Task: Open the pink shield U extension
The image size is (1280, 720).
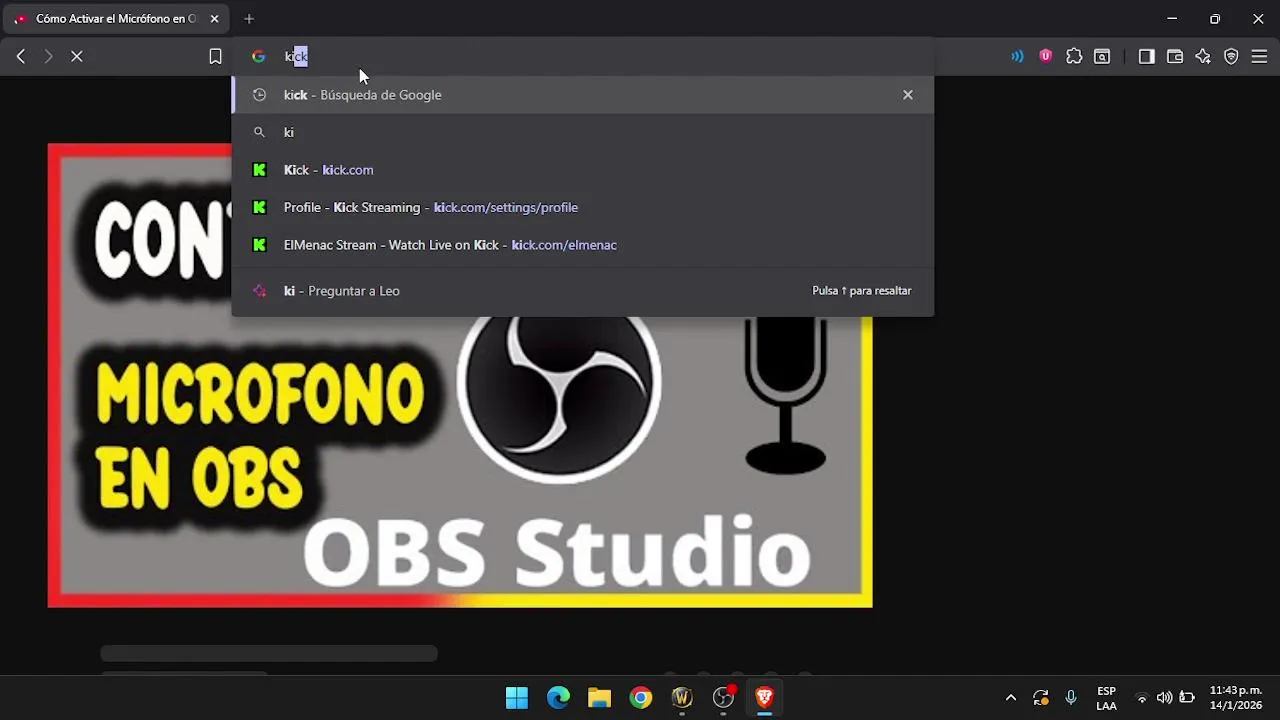Action: pos(1046,57)
